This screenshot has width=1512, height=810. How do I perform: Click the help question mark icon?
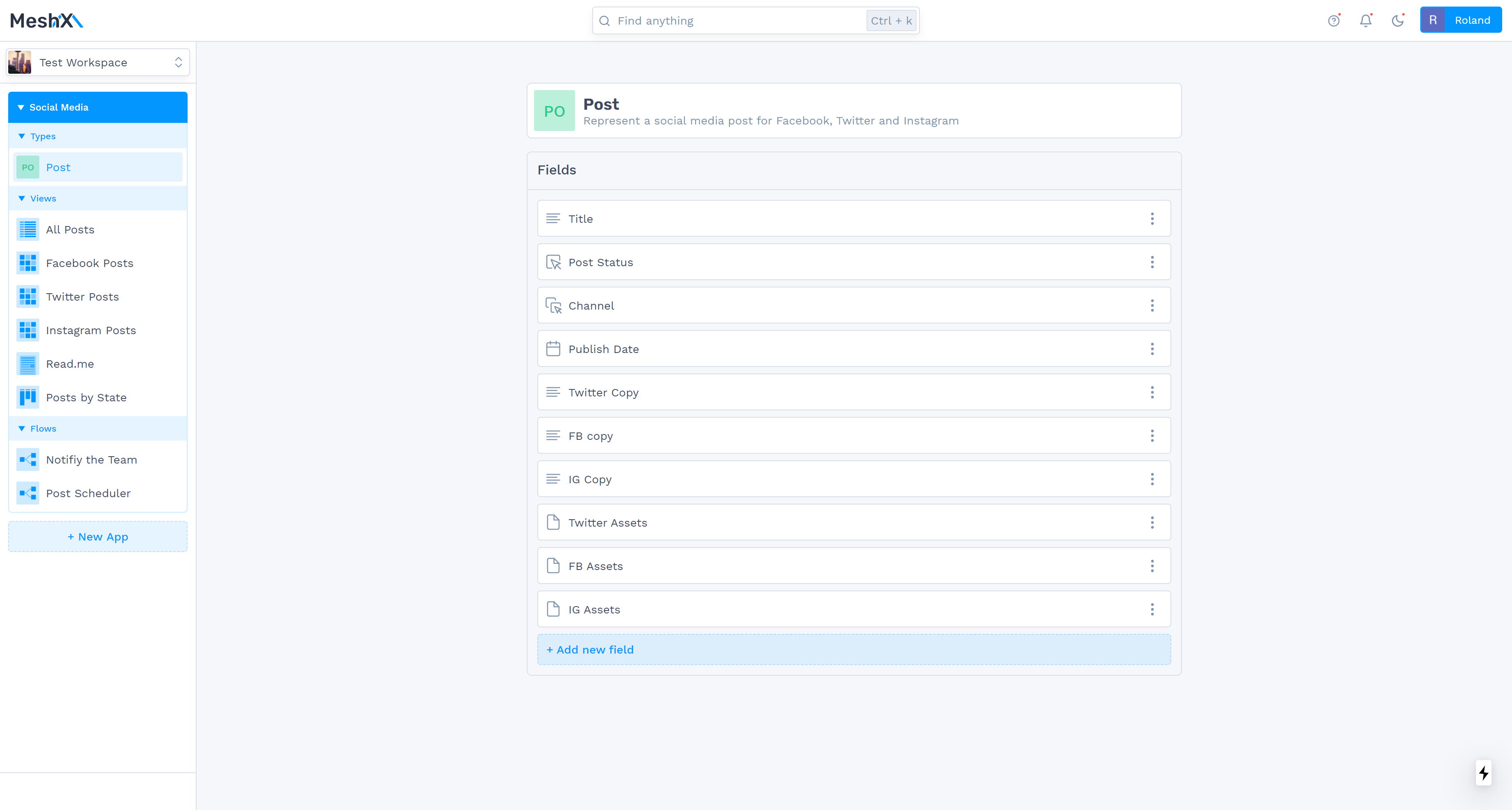coord(1333,21)
